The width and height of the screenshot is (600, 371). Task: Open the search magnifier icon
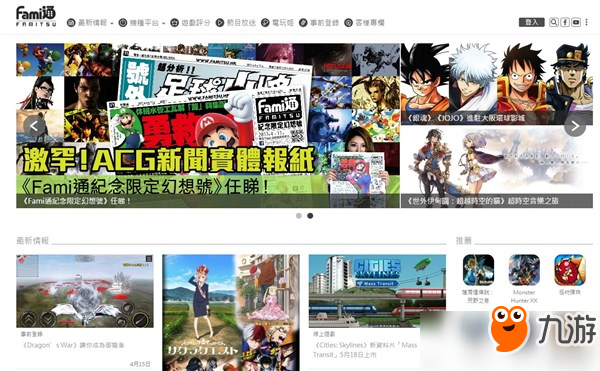(553, 22)
